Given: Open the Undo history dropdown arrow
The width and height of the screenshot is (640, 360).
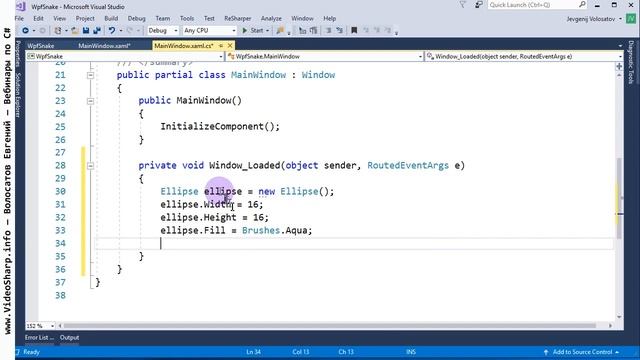Looking at the screenshot, I should [121, 31].
